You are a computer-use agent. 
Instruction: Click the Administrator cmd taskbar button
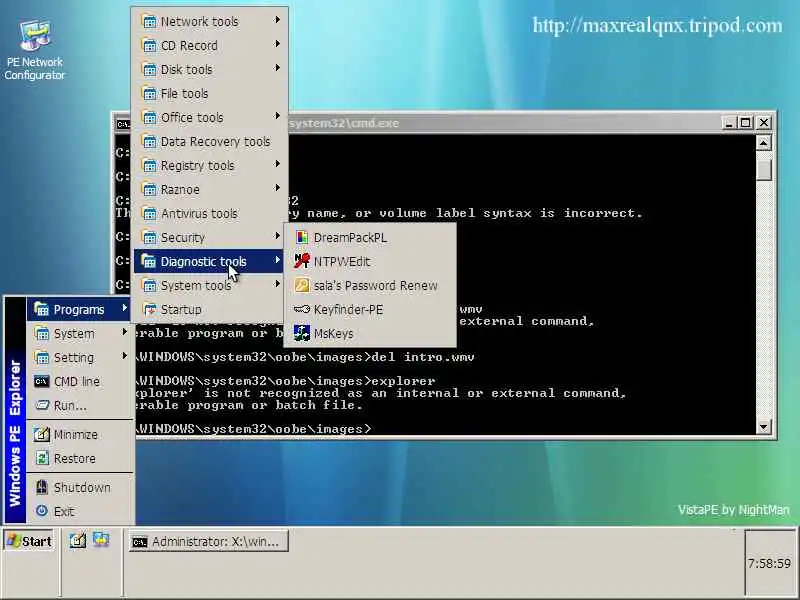(x=209, y=541)
